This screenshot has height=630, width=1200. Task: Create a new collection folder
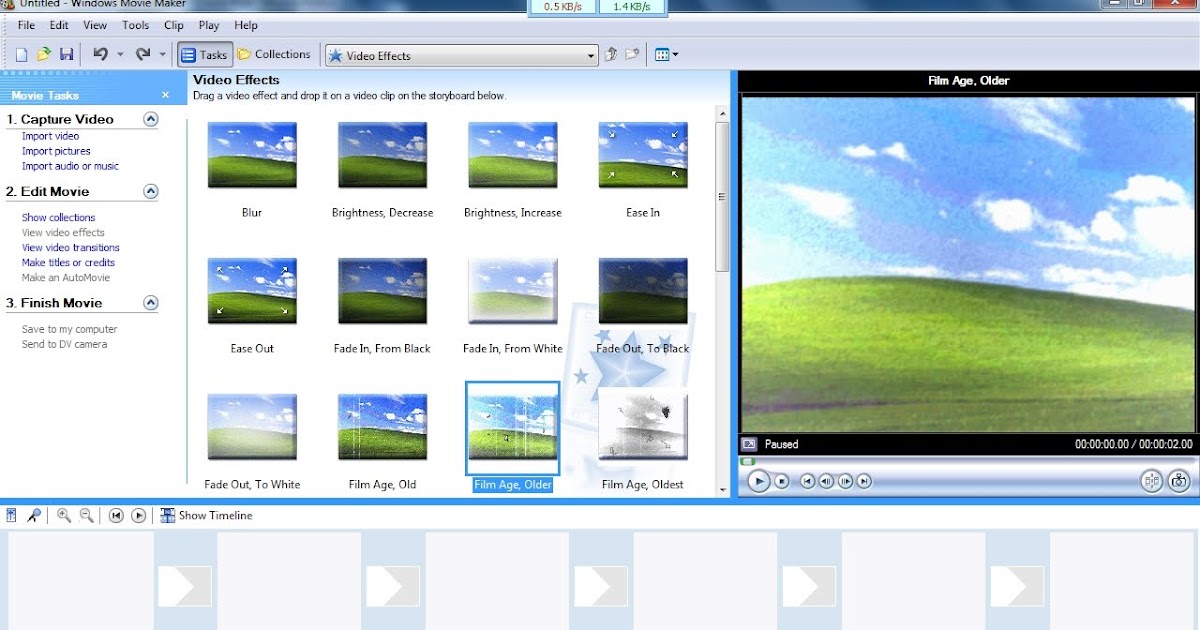coord(632,55)
